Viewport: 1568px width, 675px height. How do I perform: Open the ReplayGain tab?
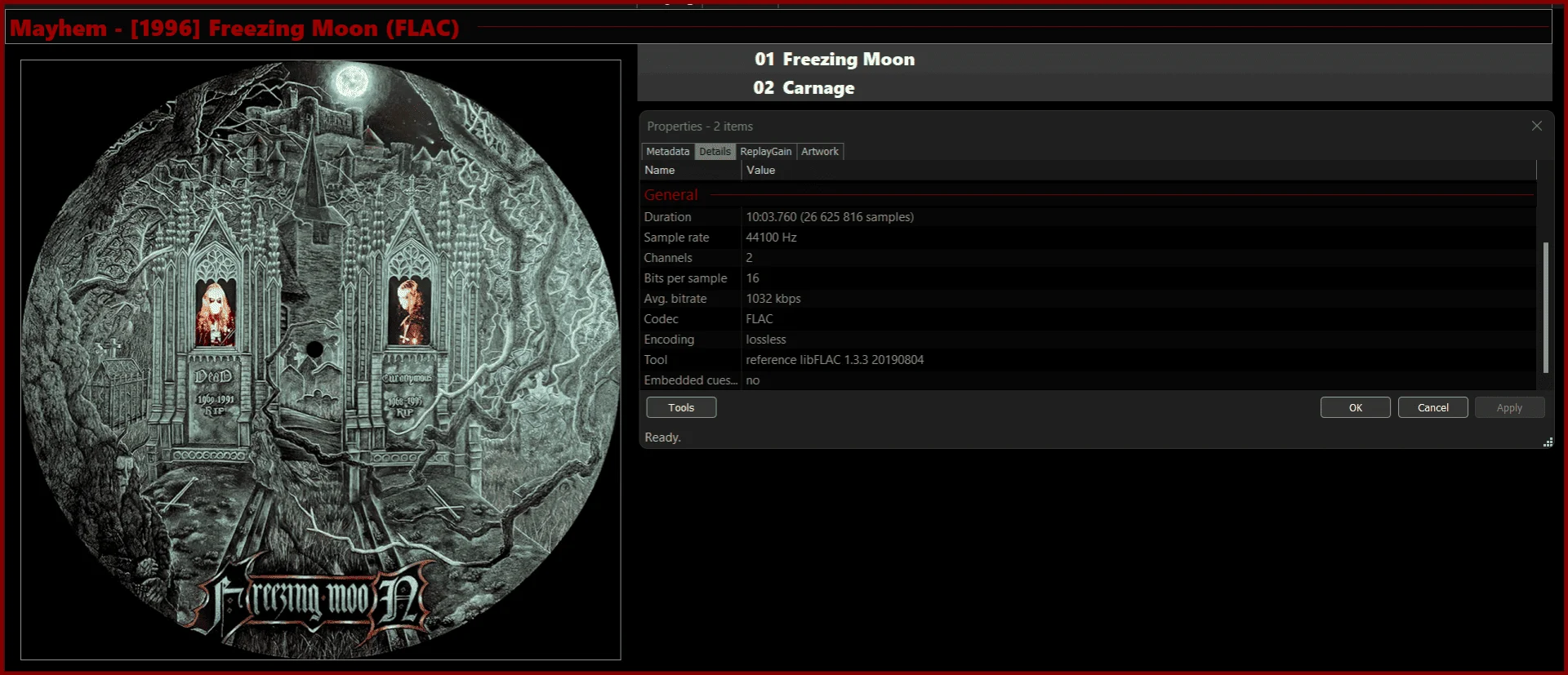click(x=765, y=152)
